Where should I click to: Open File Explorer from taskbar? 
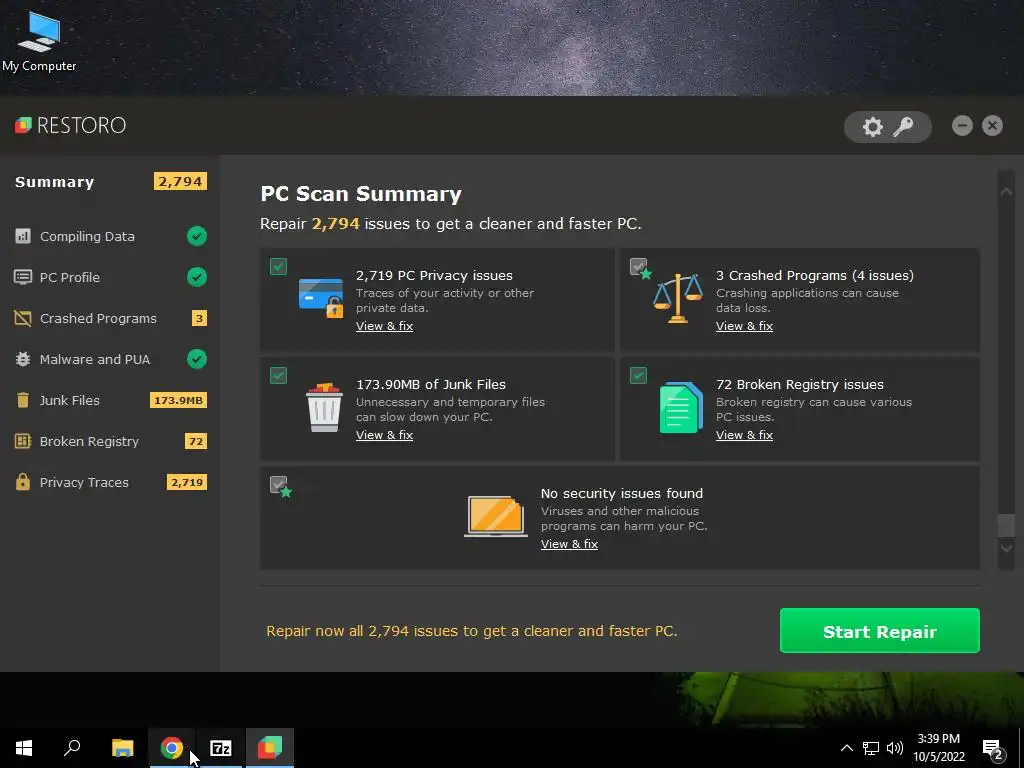tap(122, 748)
